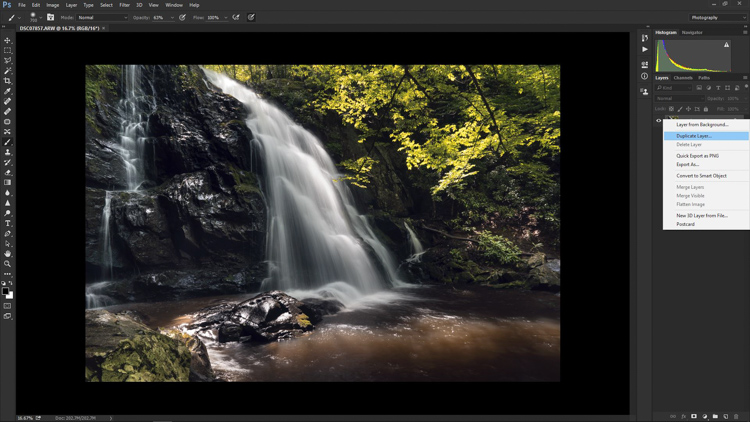This screenshot has width=750, height=422.
Task: Open the Actions panel play icon
Action: (x=645, y=49)
